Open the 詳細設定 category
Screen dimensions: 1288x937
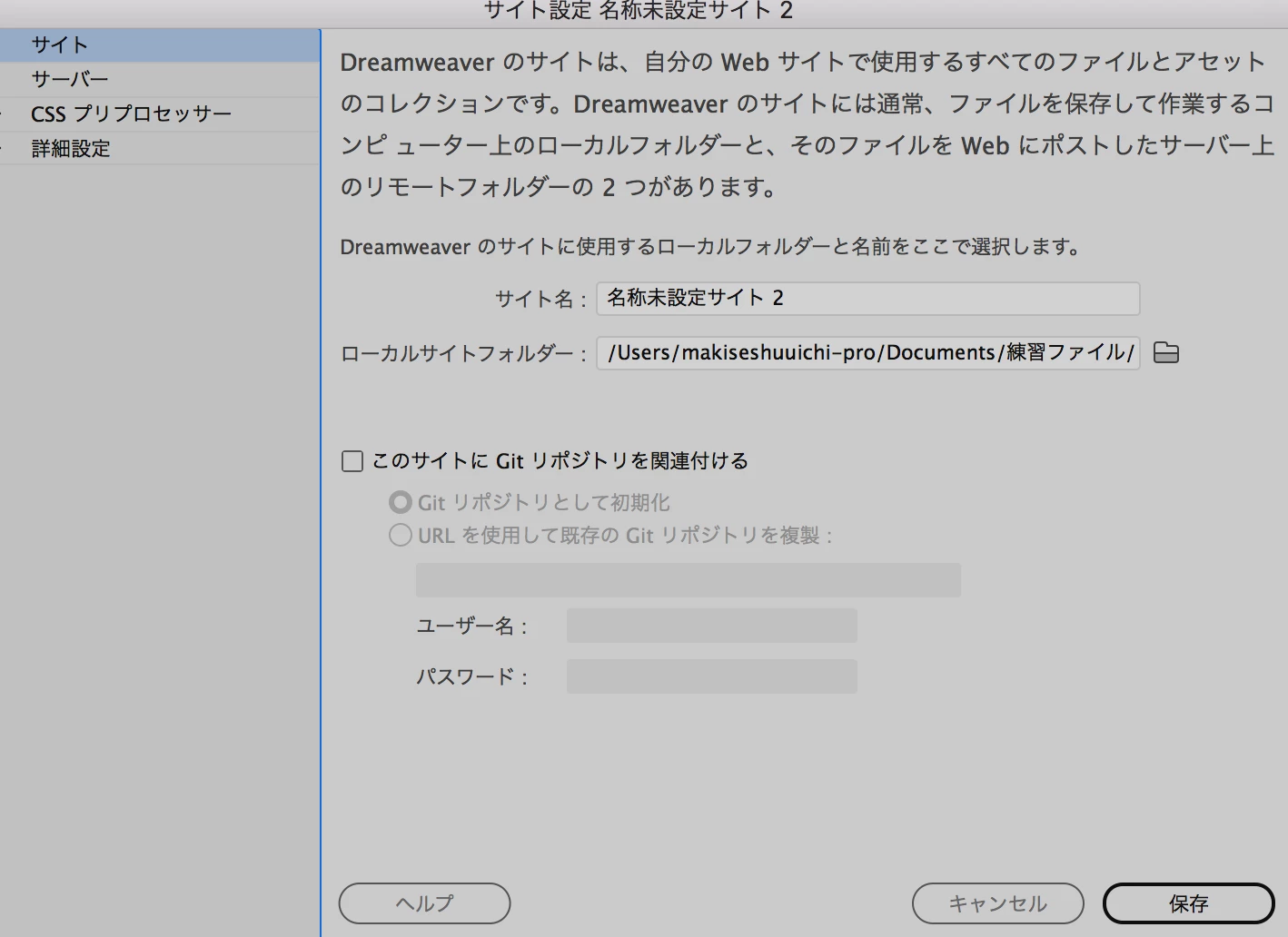(x=160, y=148)
